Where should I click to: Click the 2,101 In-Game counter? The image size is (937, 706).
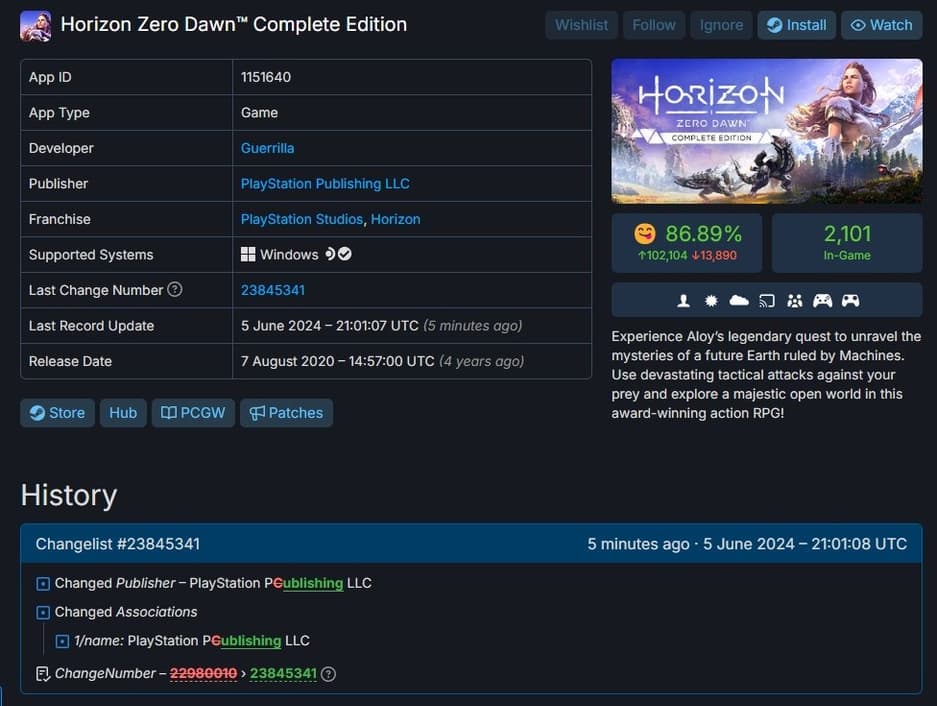(847, 243)
